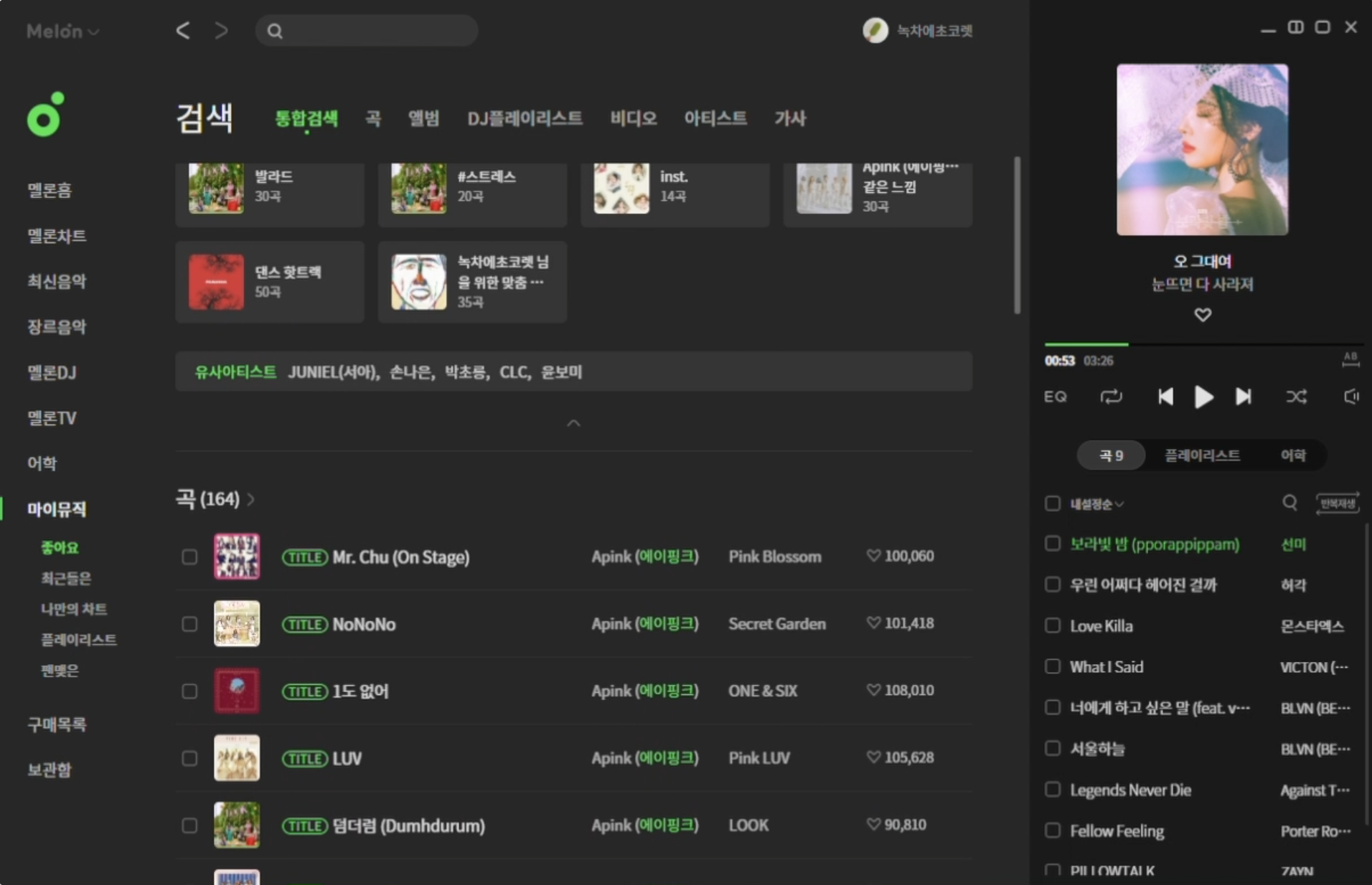Screen dimensions: 1372x885
Task: Open the 발라드 30곡 playlist card
Action: coord(270,194)
